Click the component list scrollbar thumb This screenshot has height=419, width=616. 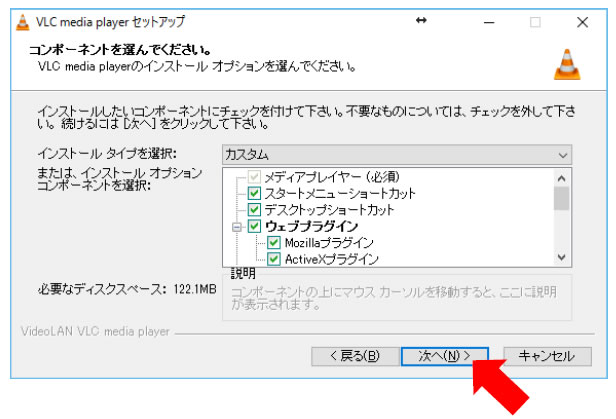561,198
